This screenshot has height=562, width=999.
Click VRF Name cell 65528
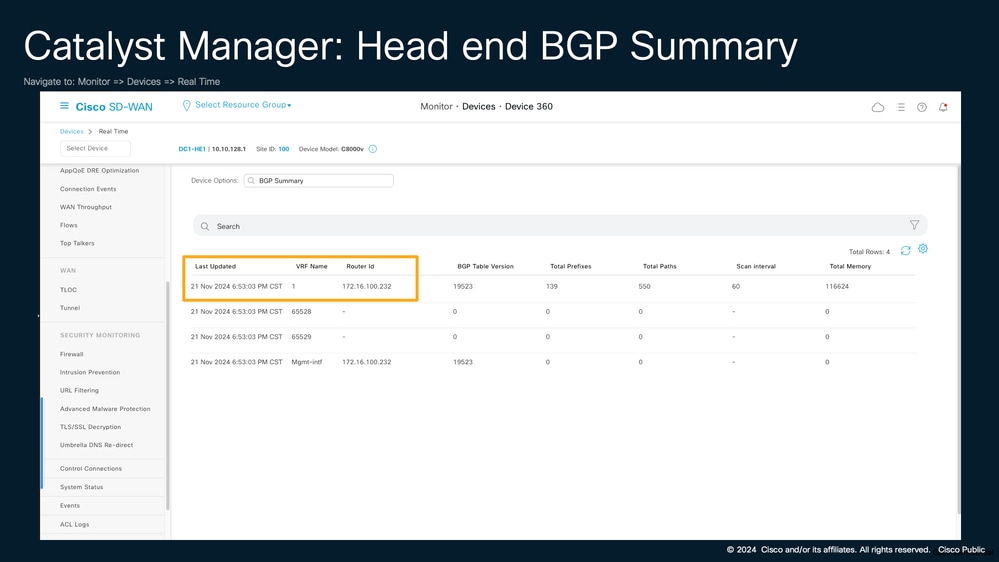(x=301, y=312)
